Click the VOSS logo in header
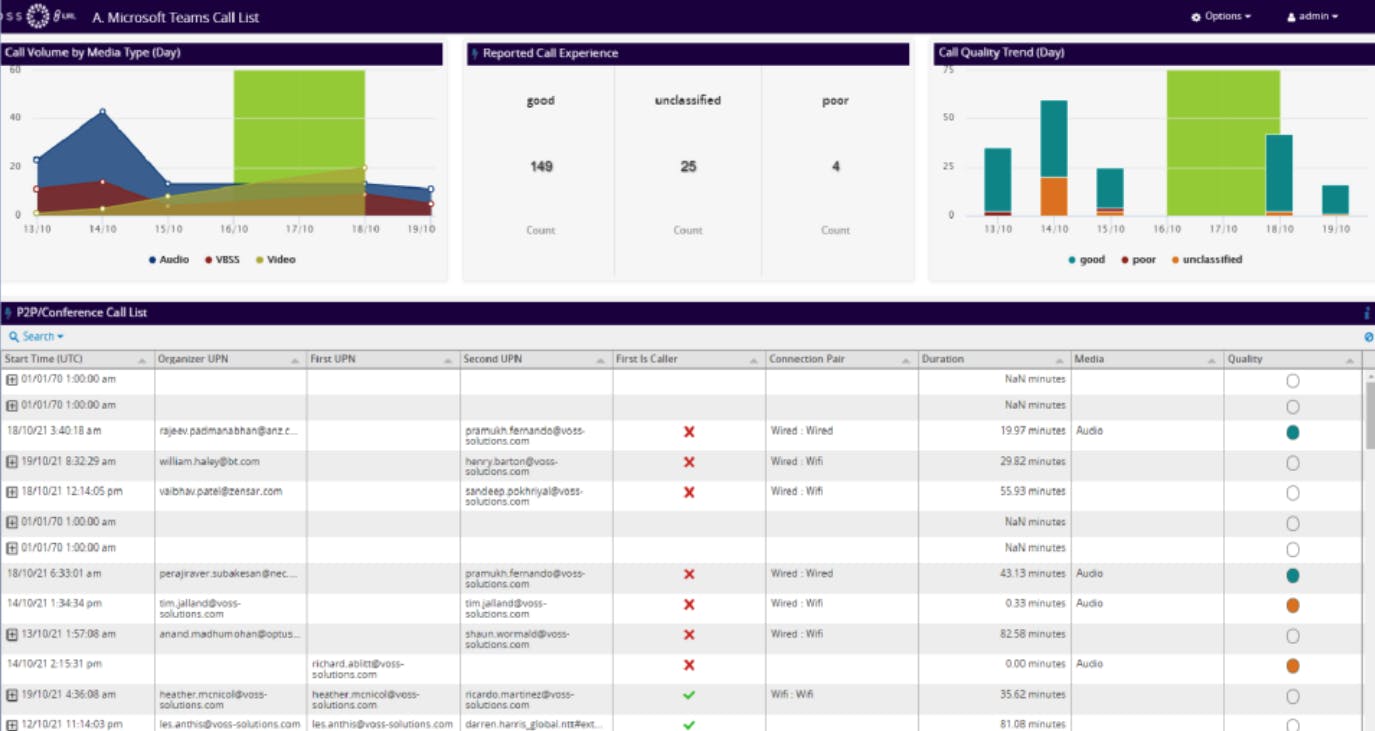 coord(39,16)
